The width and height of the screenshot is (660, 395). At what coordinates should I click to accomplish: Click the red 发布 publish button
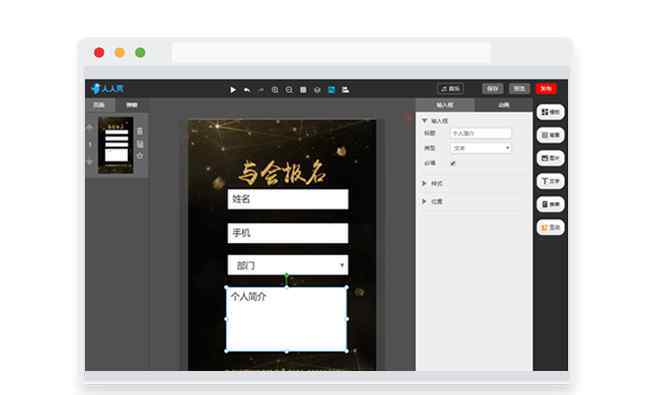546,88
